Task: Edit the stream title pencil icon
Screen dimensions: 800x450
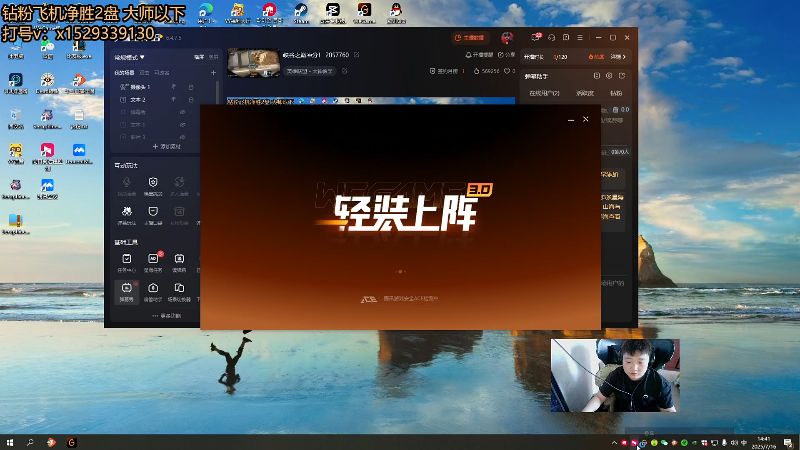Action: tap(357, 55)
